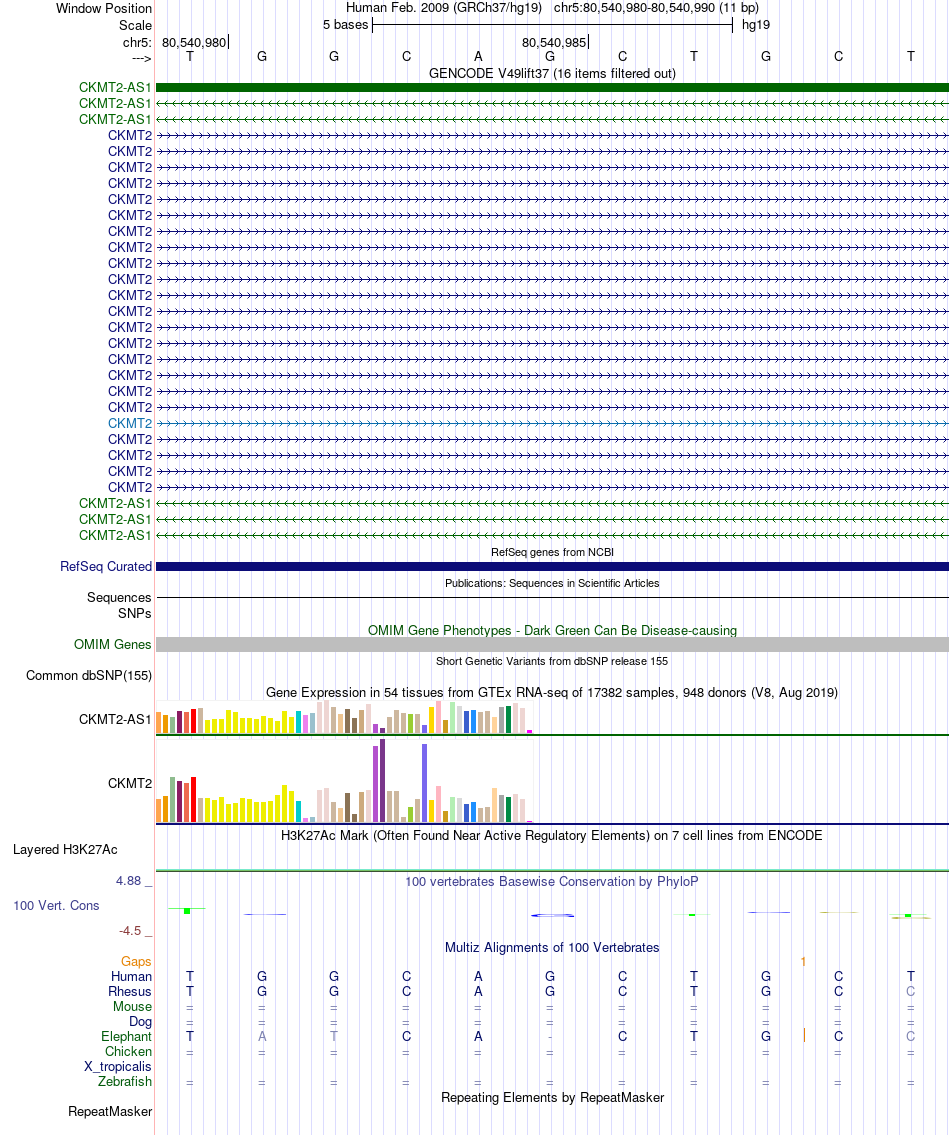950x1135 pixels.
Task: Click base 'A' in the reference sequence row
Action: coord(478,56)
